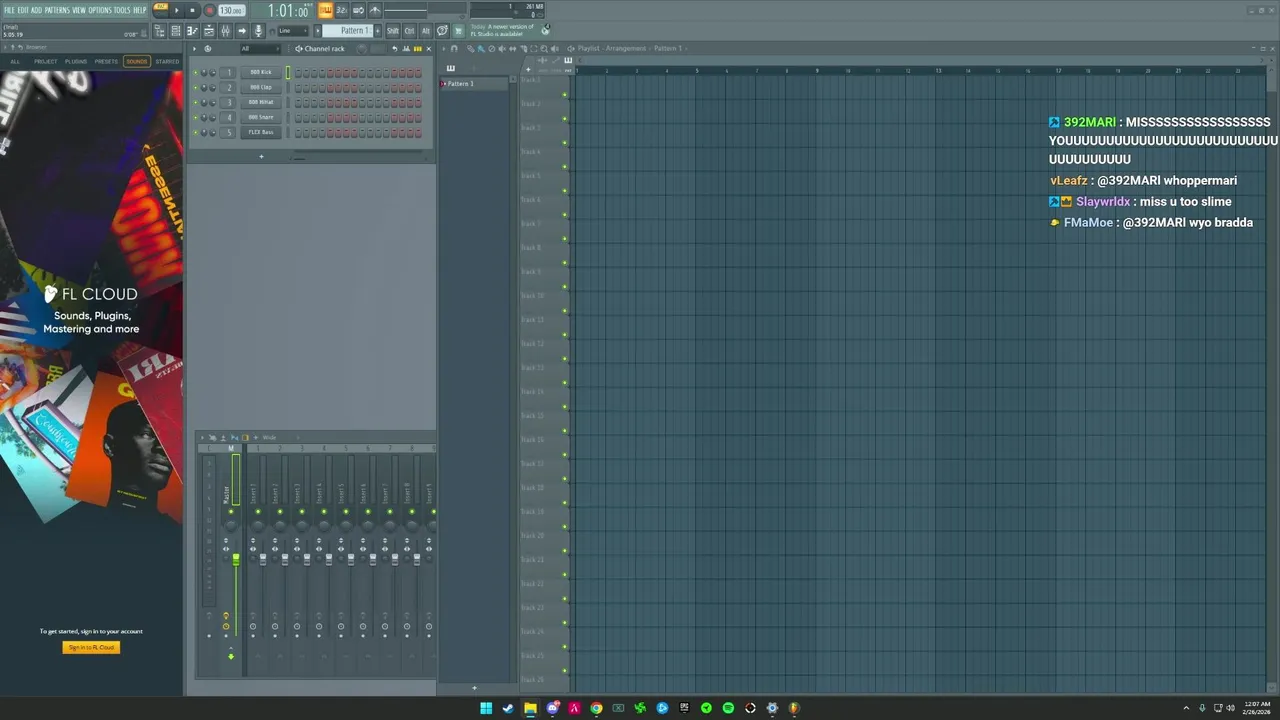1280x720 pixels.
Task: Click the Ctrl key indicator button
Action: 409,31
